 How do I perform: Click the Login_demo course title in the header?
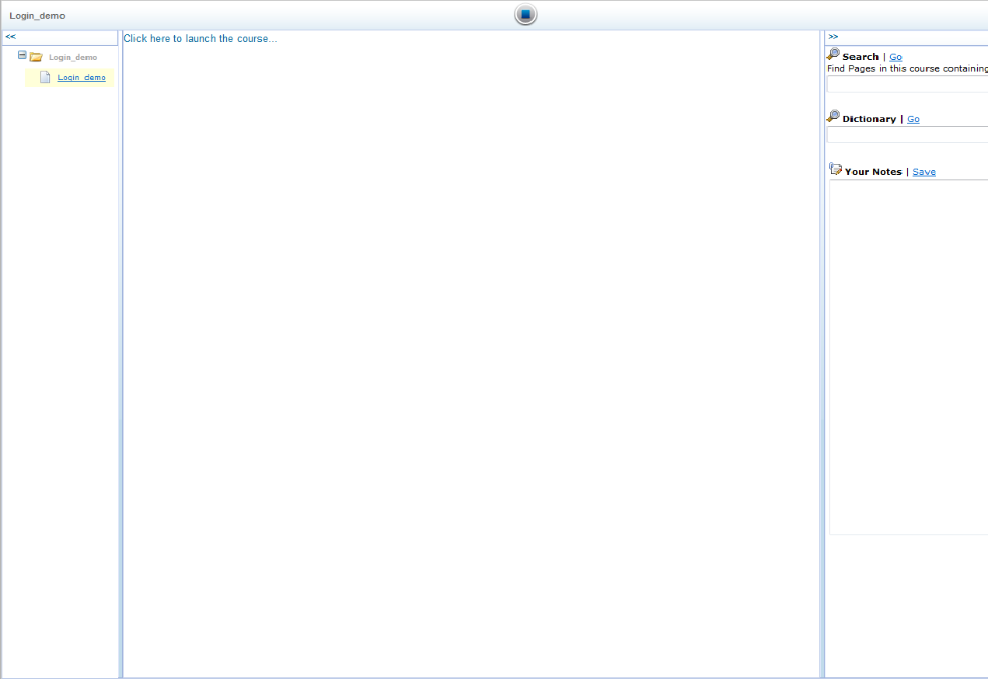[x=38, y=16]
